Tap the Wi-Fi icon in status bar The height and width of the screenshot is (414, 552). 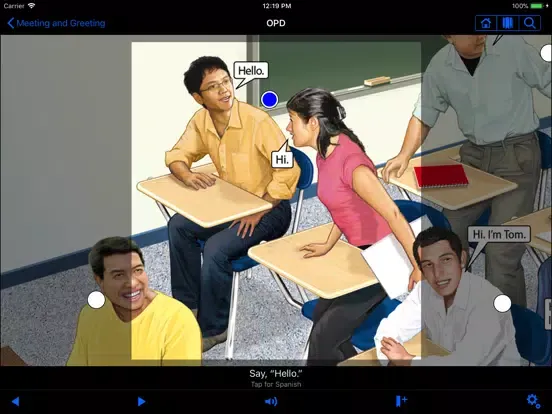[32, 6]
